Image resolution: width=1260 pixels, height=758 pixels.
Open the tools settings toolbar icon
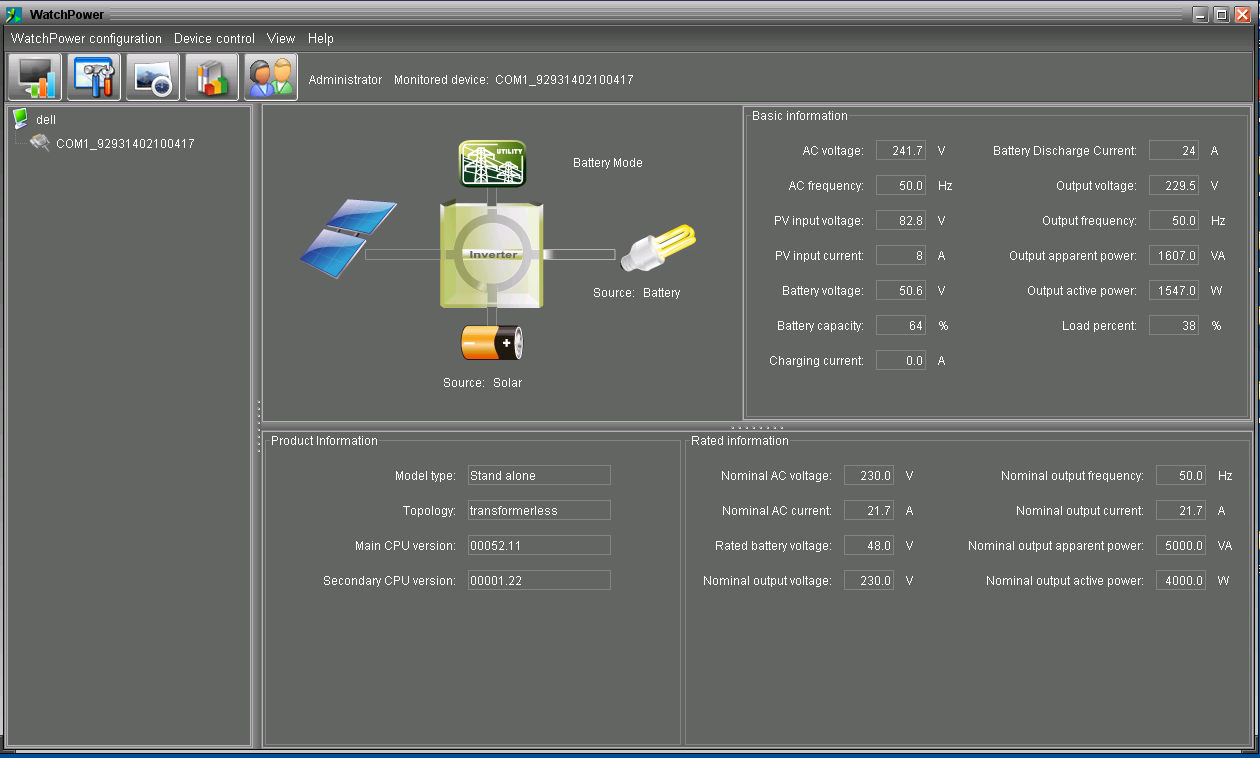(94, 77)
